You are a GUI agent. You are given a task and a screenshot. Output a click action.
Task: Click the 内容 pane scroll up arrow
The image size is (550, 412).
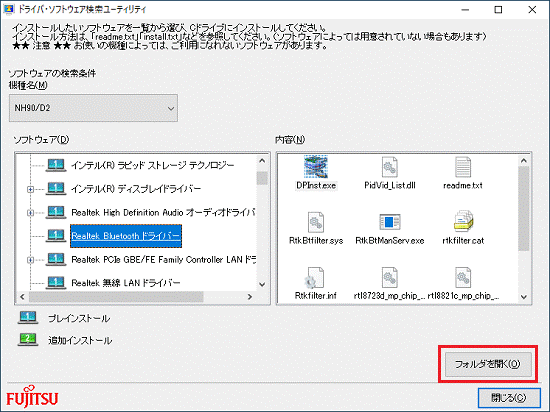point(524,161)
